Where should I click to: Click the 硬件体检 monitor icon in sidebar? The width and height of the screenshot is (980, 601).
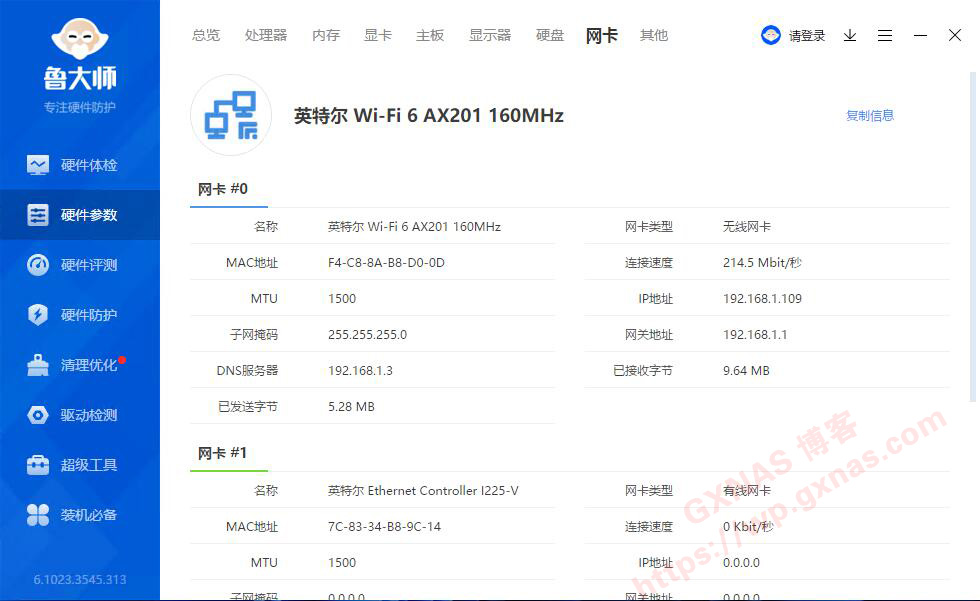point(38,165)
